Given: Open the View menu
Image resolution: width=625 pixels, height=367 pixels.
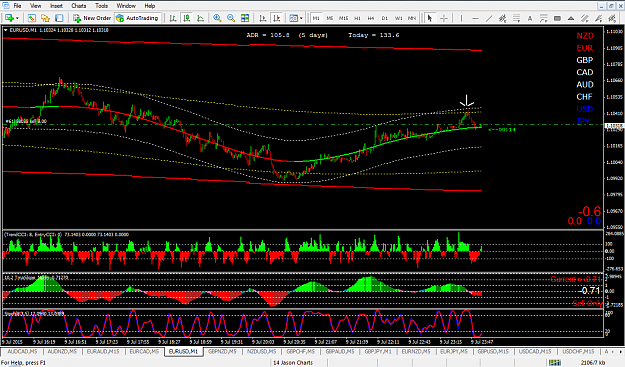Looking at the screenshot, I should coord(35,6).
